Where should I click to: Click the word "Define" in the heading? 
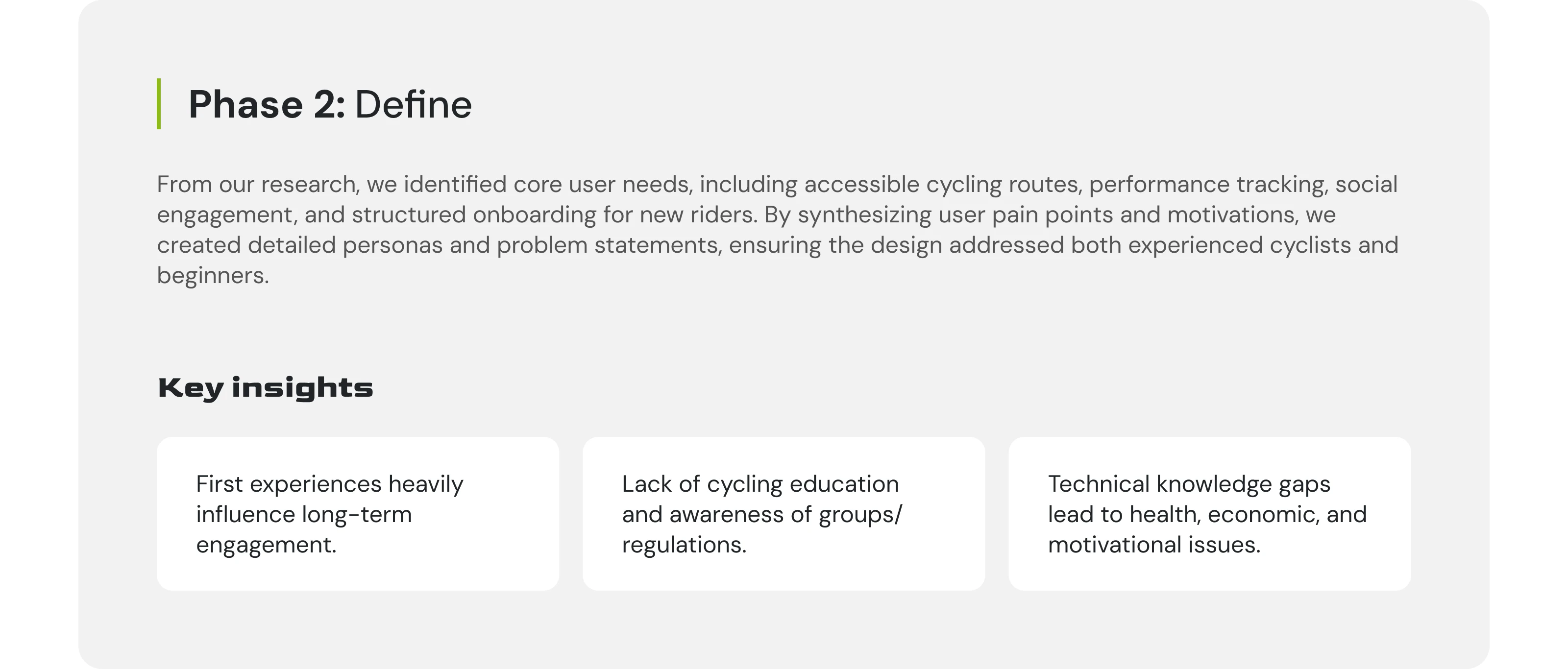(413, 104)
